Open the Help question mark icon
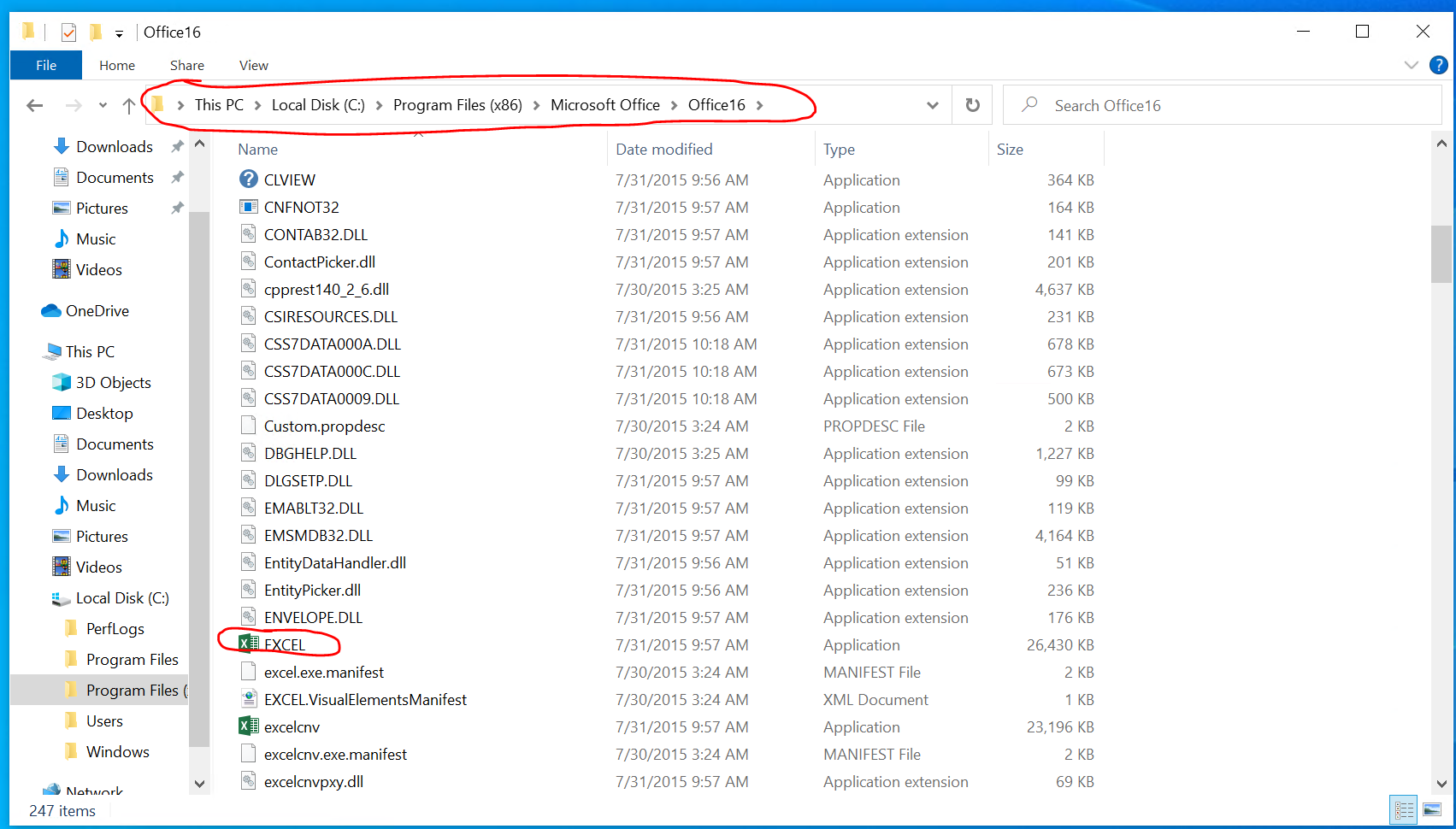Viewport: 1456px width, 829px height. click(1439, 65)
